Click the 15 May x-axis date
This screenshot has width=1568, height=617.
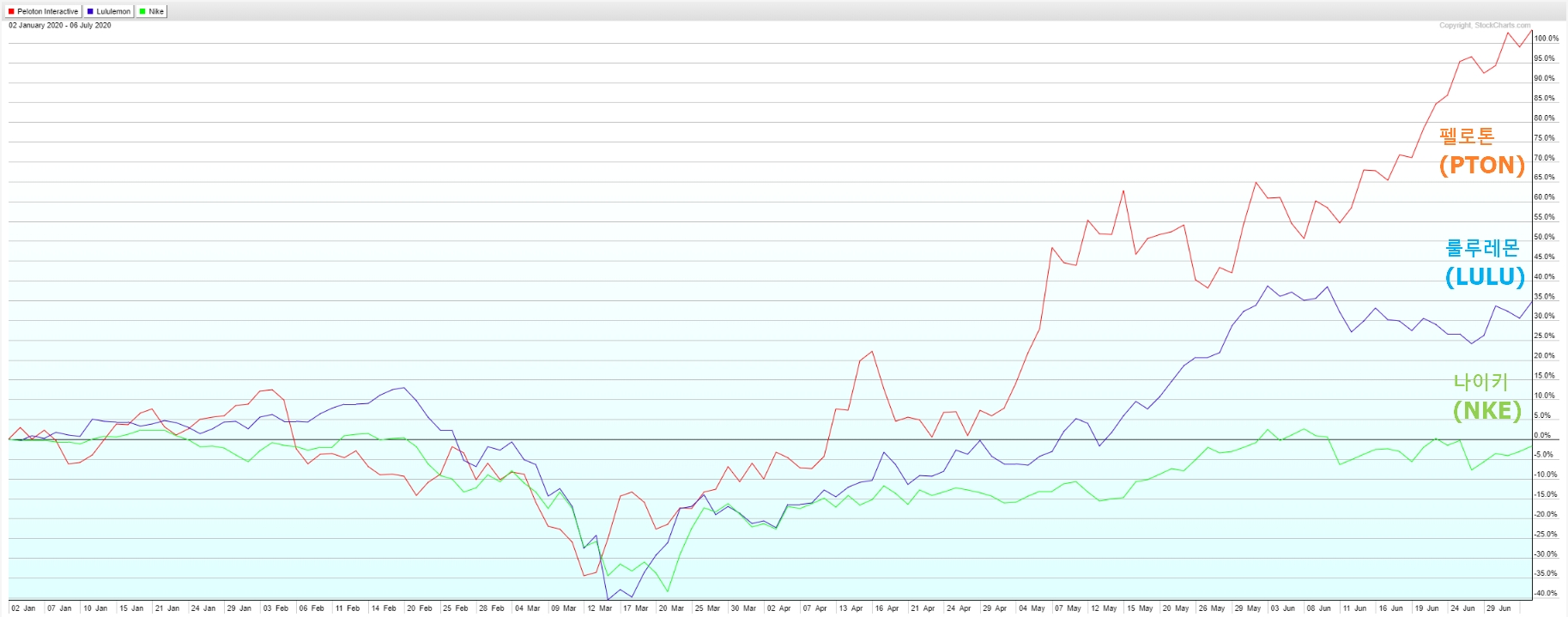(x=1140, y=608)
